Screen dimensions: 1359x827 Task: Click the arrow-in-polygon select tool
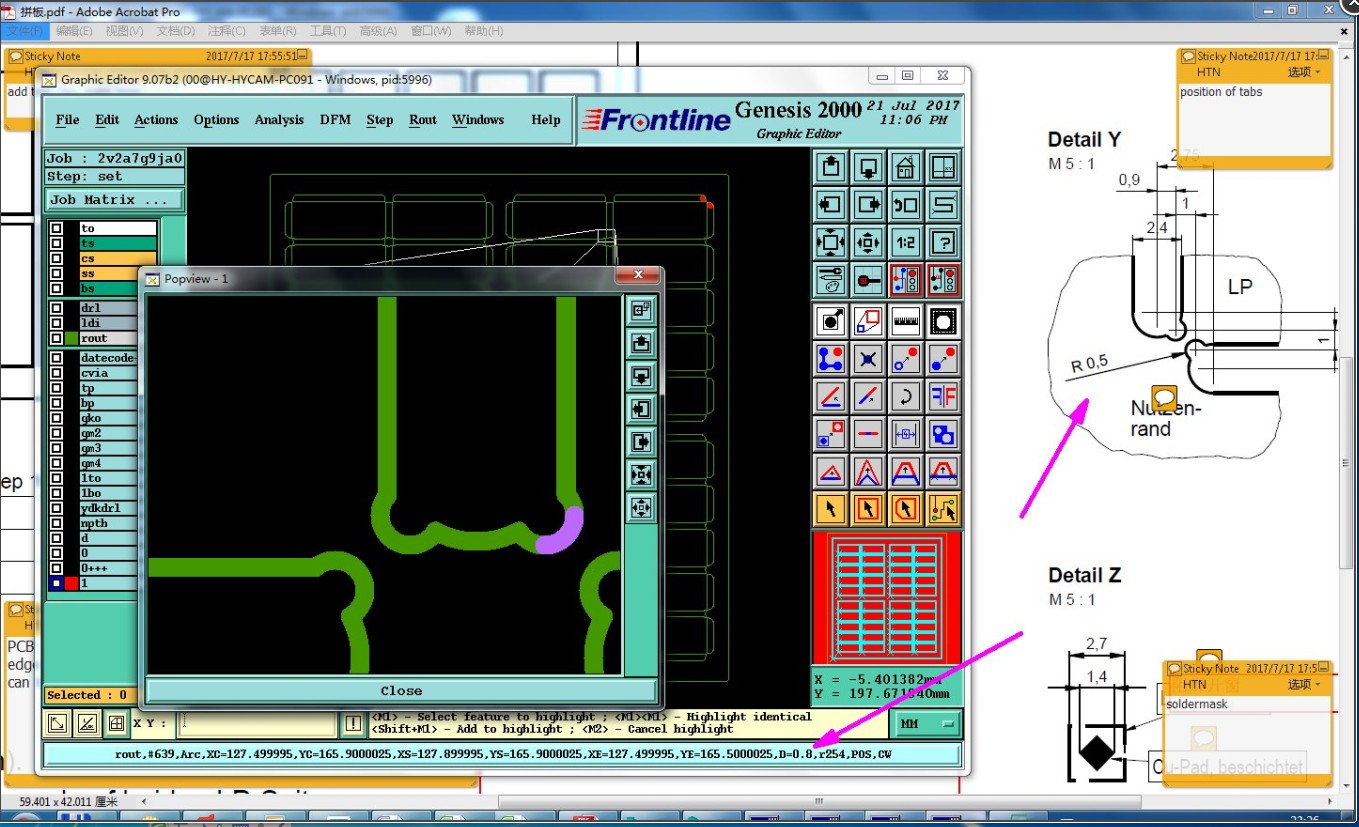coord(905,509)
